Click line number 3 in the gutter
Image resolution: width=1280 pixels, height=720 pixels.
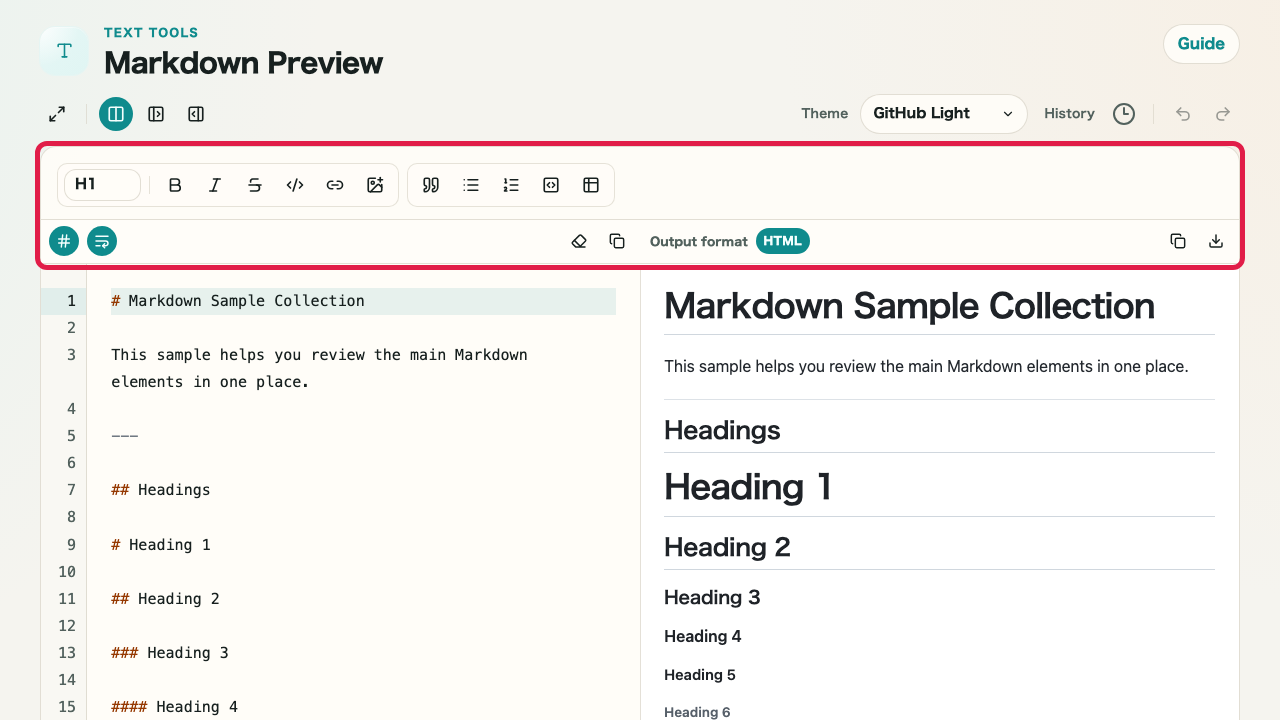pos(71,355)
